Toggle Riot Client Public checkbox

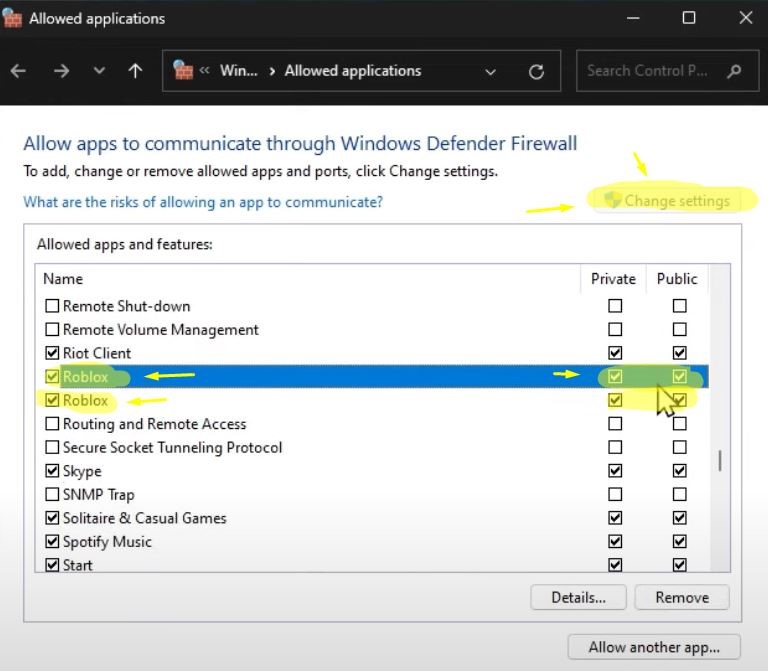point(679,353)
